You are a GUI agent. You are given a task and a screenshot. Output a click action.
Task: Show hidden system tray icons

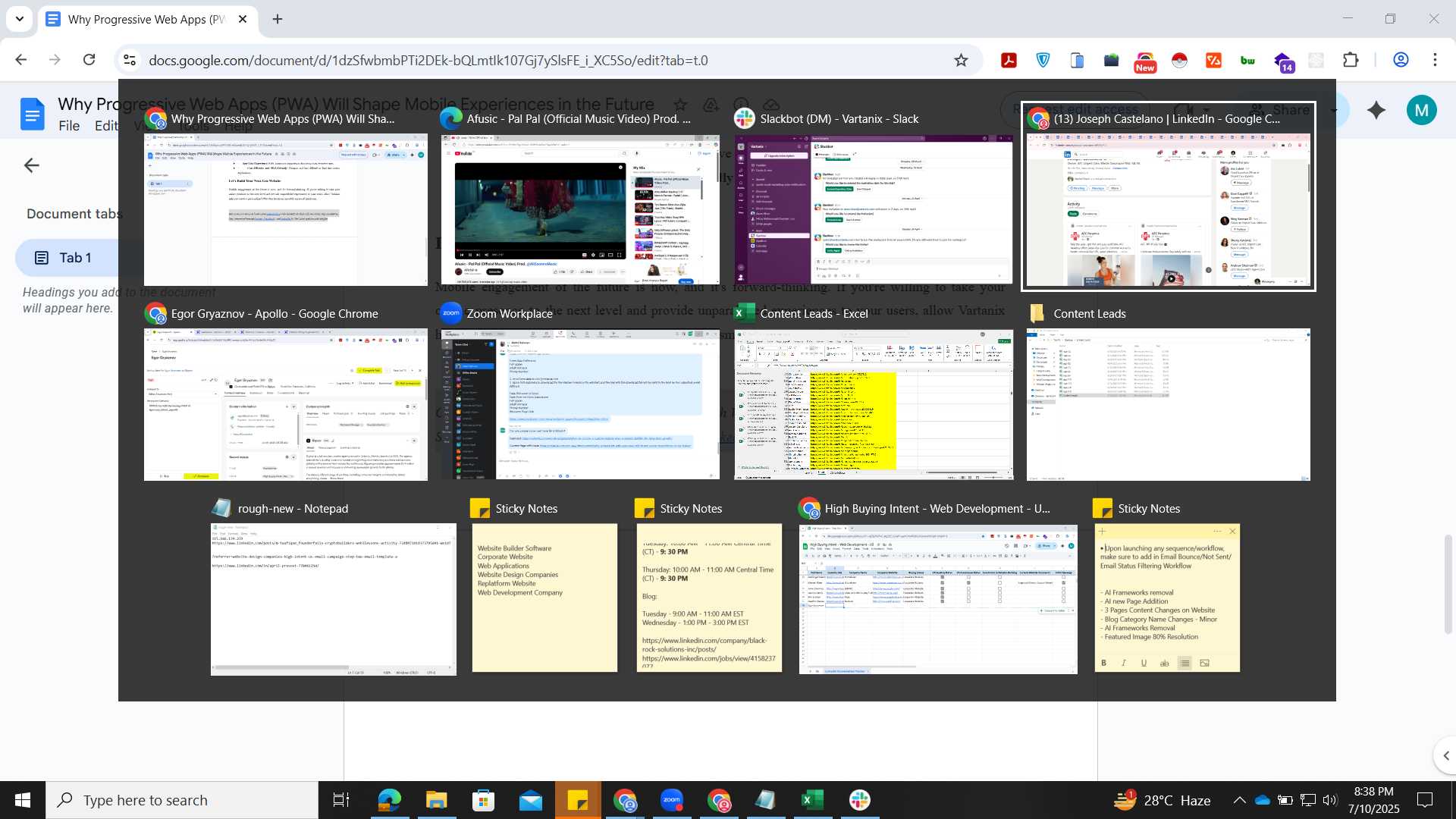pyautogui.click(x=1239, y=800)
